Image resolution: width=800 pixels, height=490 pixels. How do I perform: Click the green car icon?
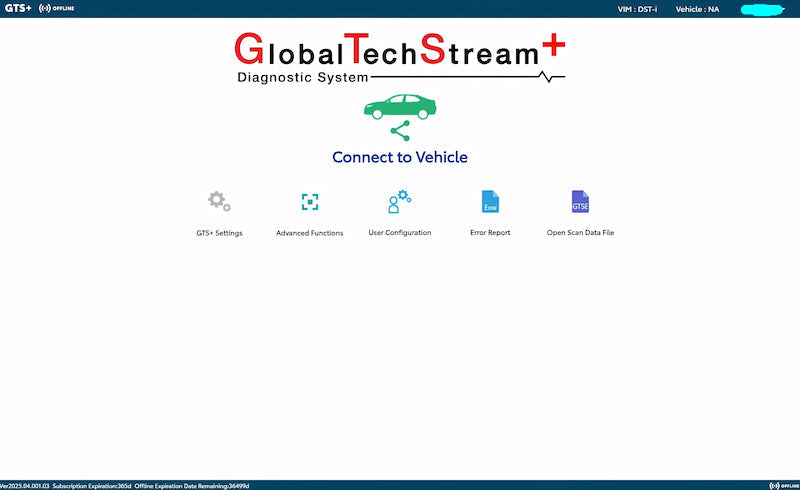[400, 107]
